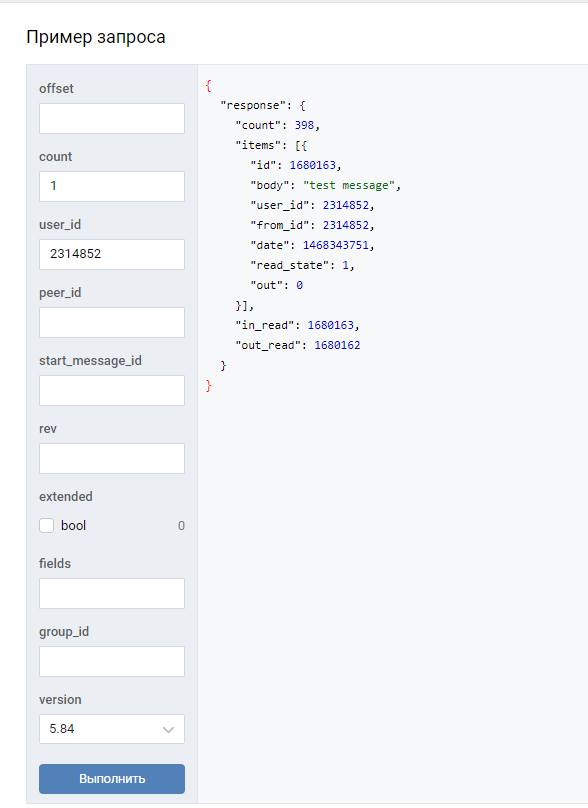Click the bool label next to checkbox

73,526
